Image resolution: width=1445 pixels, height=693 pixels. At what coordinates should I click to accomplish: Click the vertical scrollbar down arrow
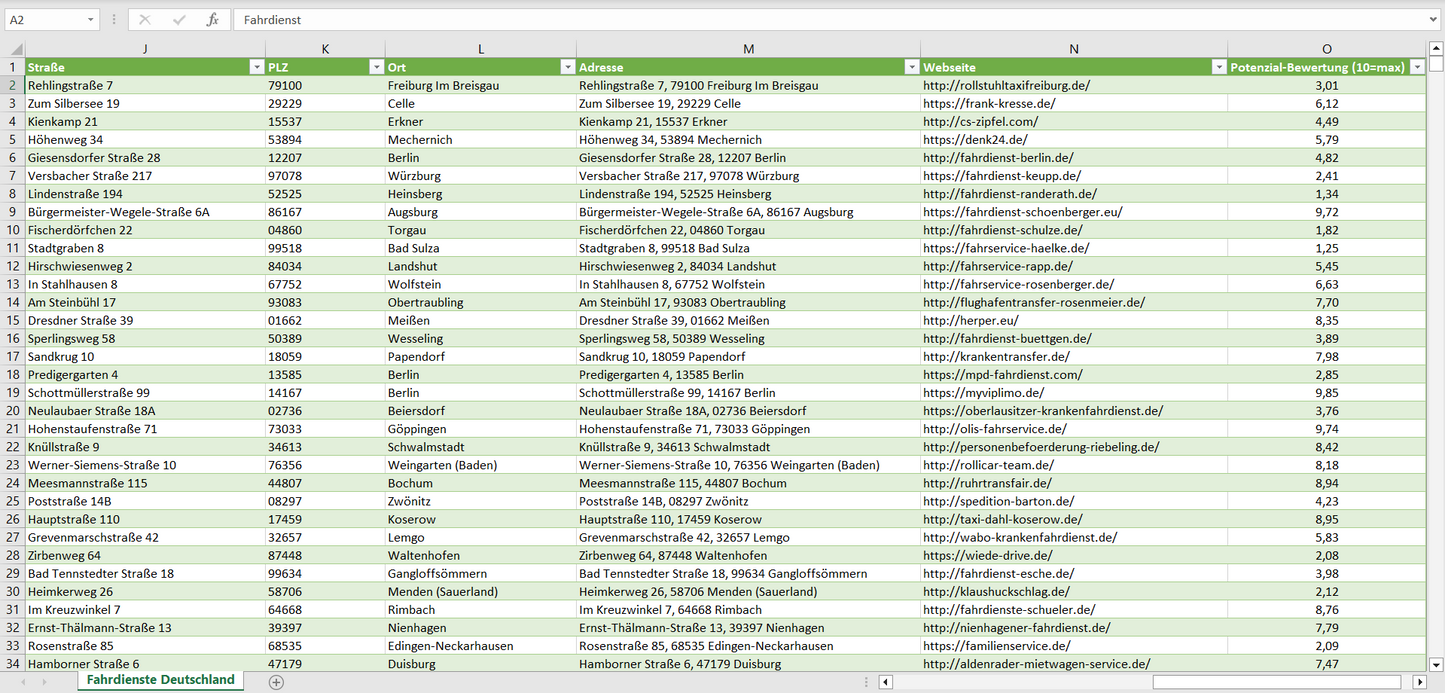[x=1436, y=664]
